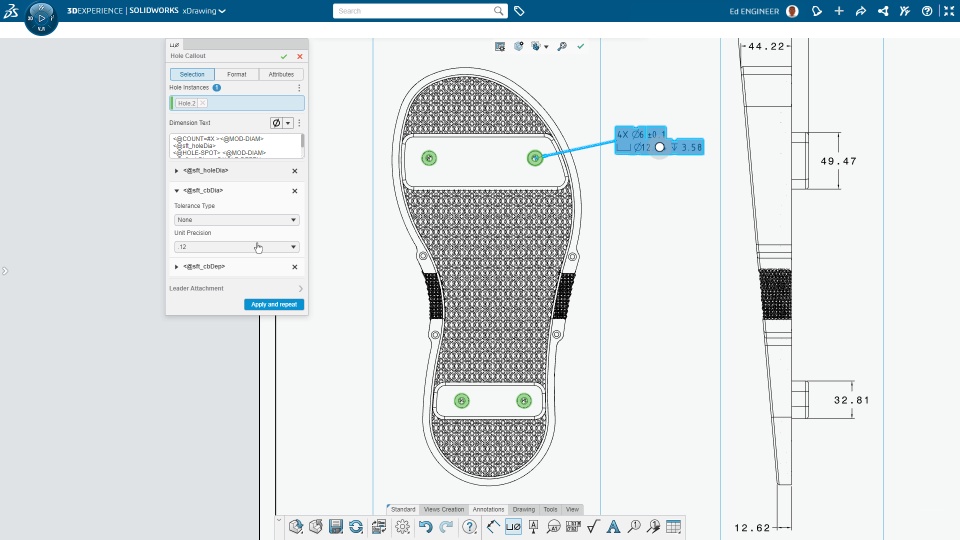
Task: Switch to the Format tab
Action: tap(236, 74)
